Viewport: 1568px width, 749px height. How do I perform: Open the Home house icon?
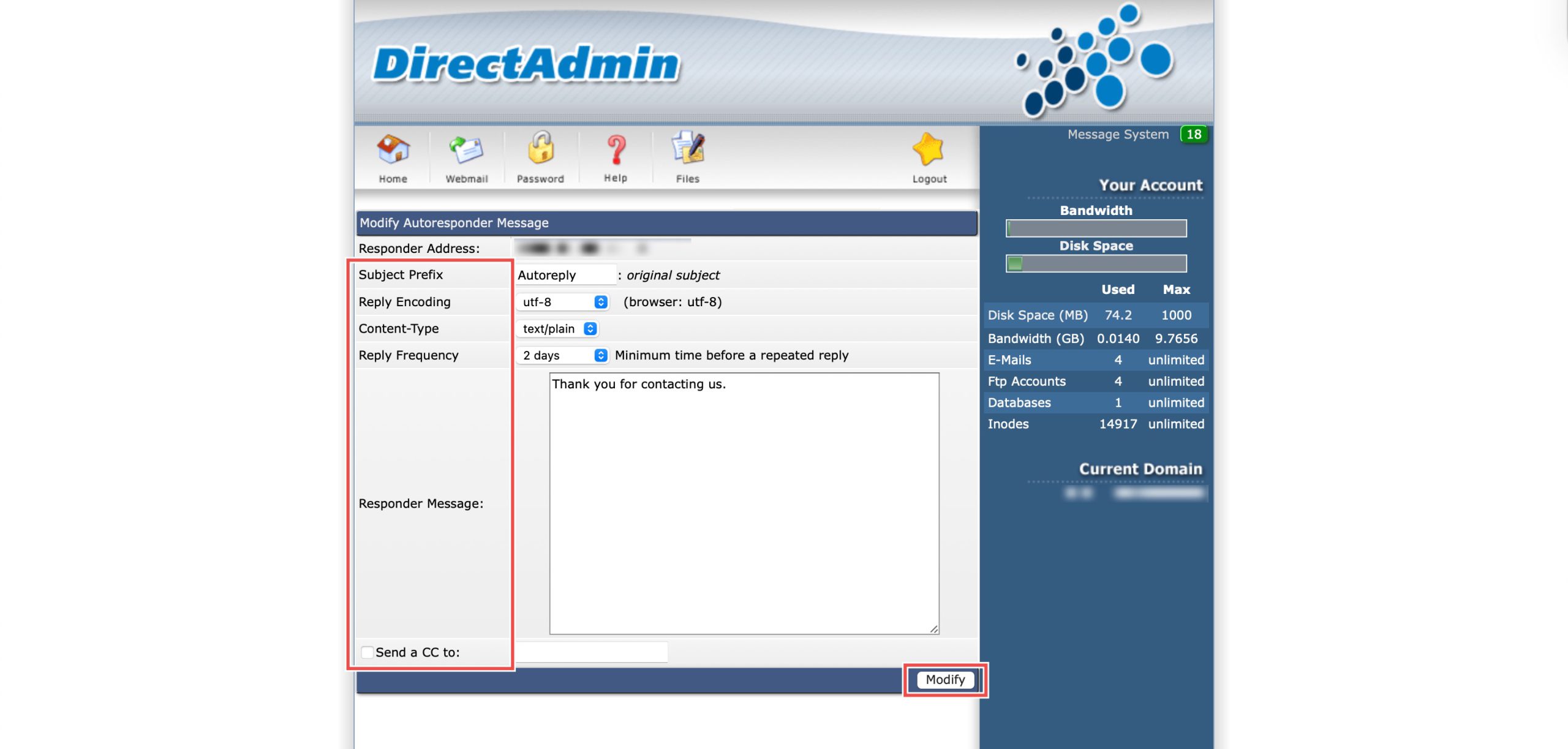tap(393, 150)
